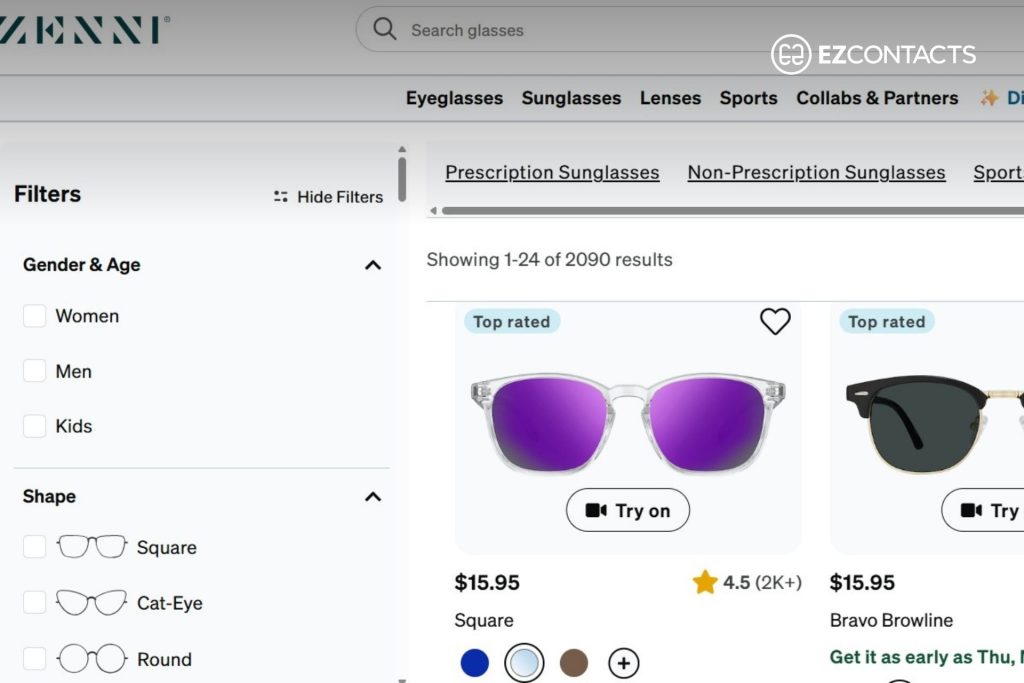
Task: Click the Get it as early as Thu text
Action: (927, 657)
